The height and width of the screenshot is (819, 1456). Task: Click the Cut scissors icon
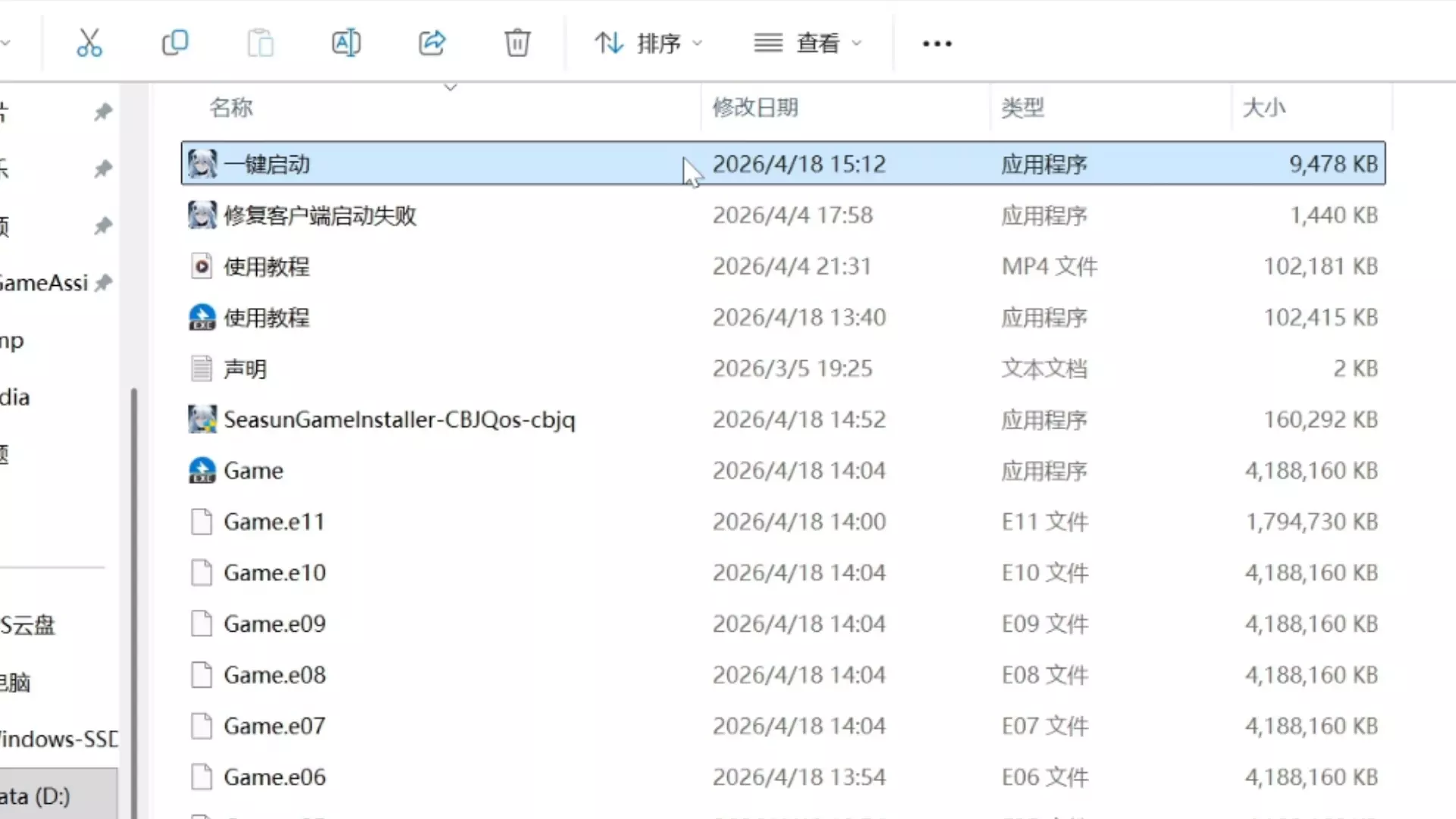coord(89,43)
